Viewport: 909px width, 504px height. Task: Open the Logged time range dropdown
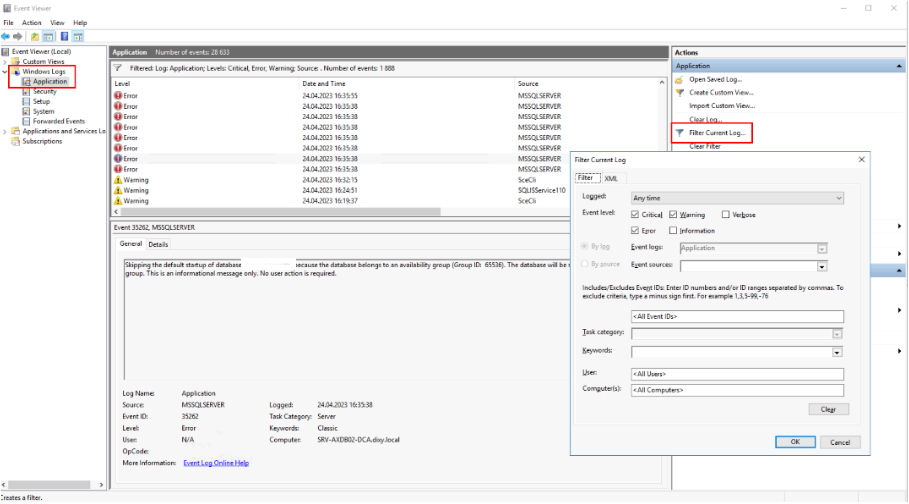click(738, 198)
